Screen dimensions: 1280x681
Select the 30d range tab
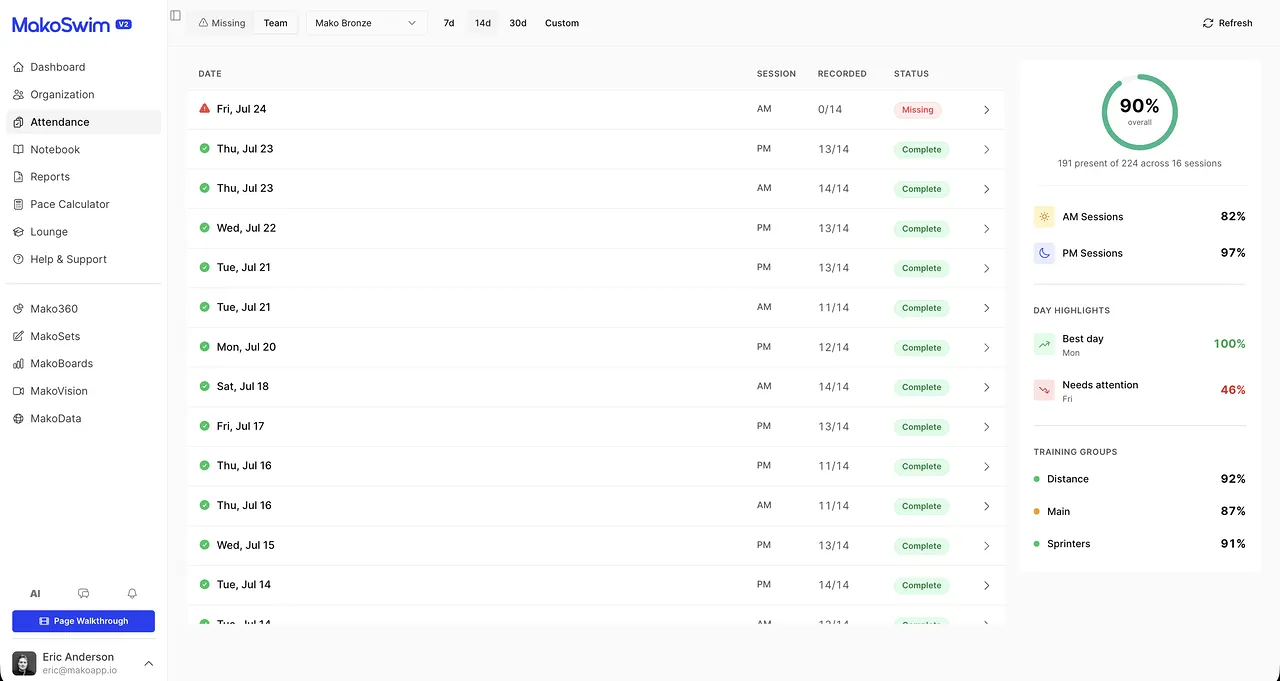click(518, 23)
